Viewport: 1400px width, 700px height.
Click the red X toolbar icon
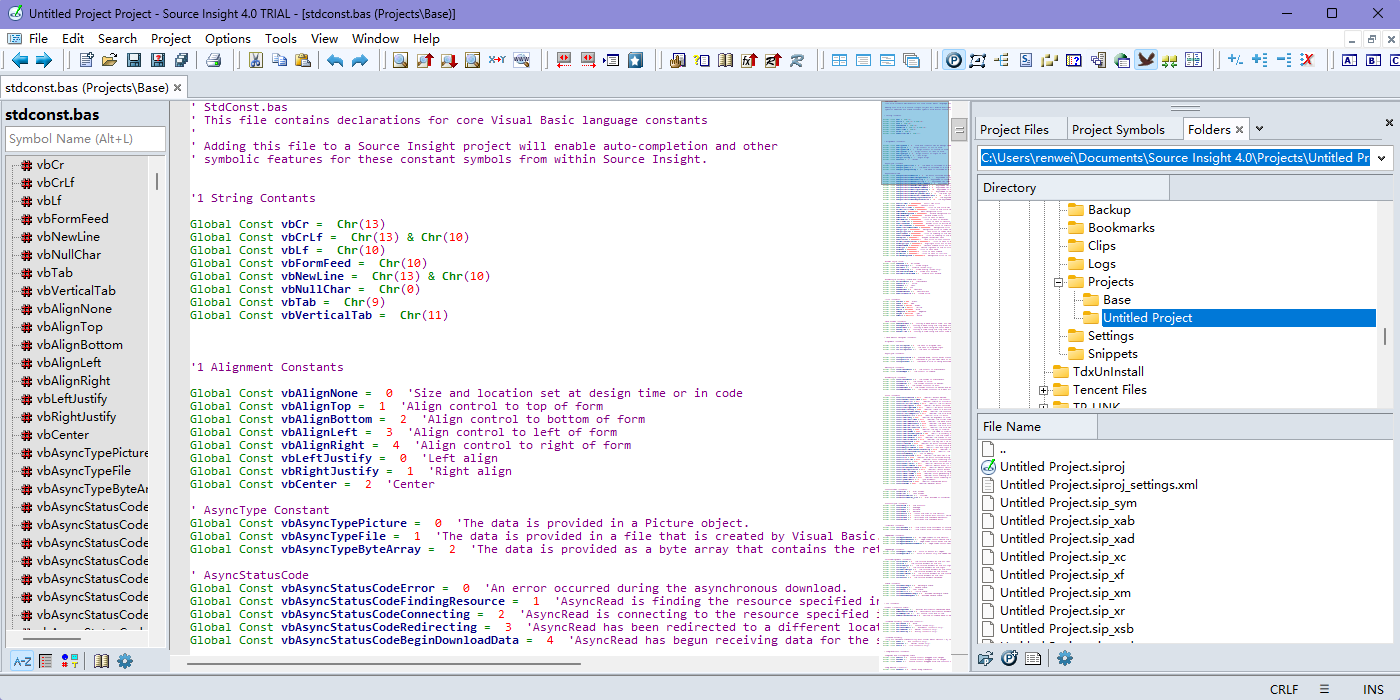[1306, 61]
